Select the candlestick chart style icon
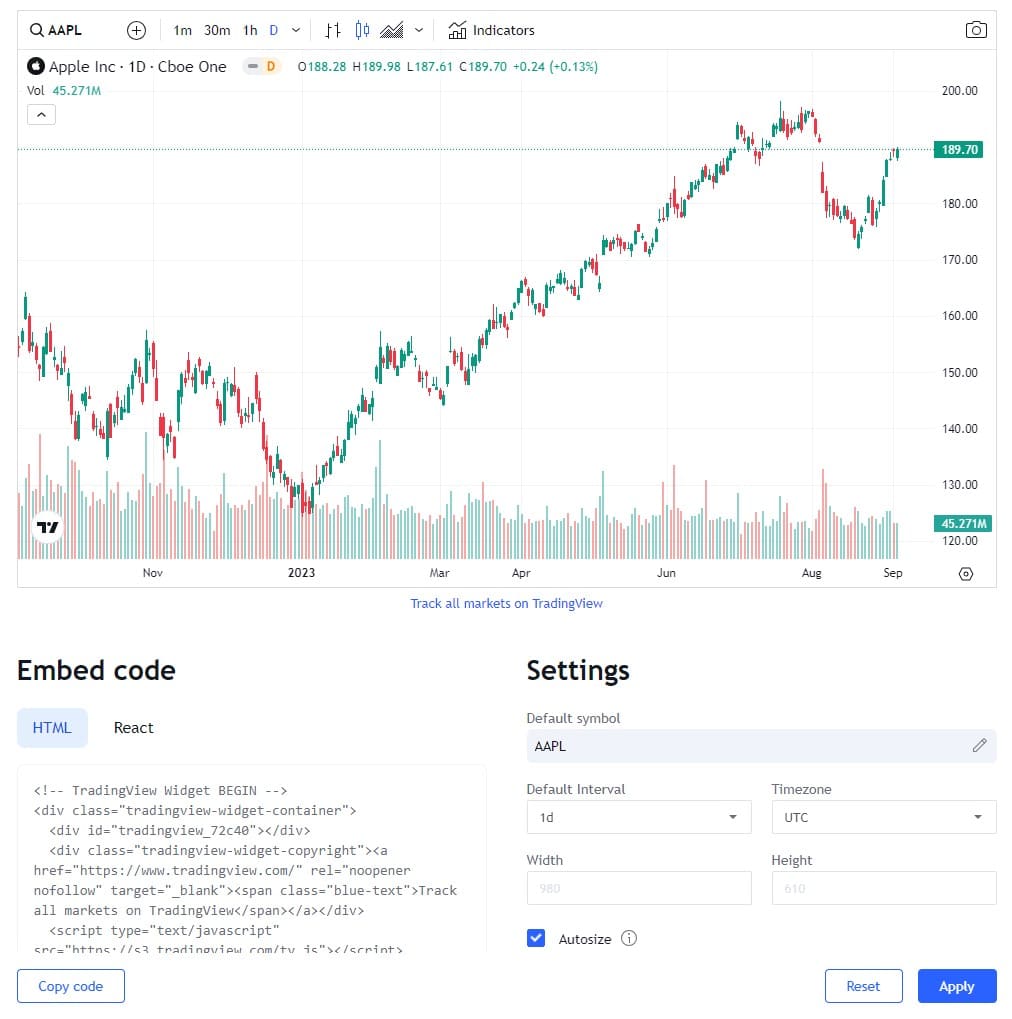 click(363, 30)
